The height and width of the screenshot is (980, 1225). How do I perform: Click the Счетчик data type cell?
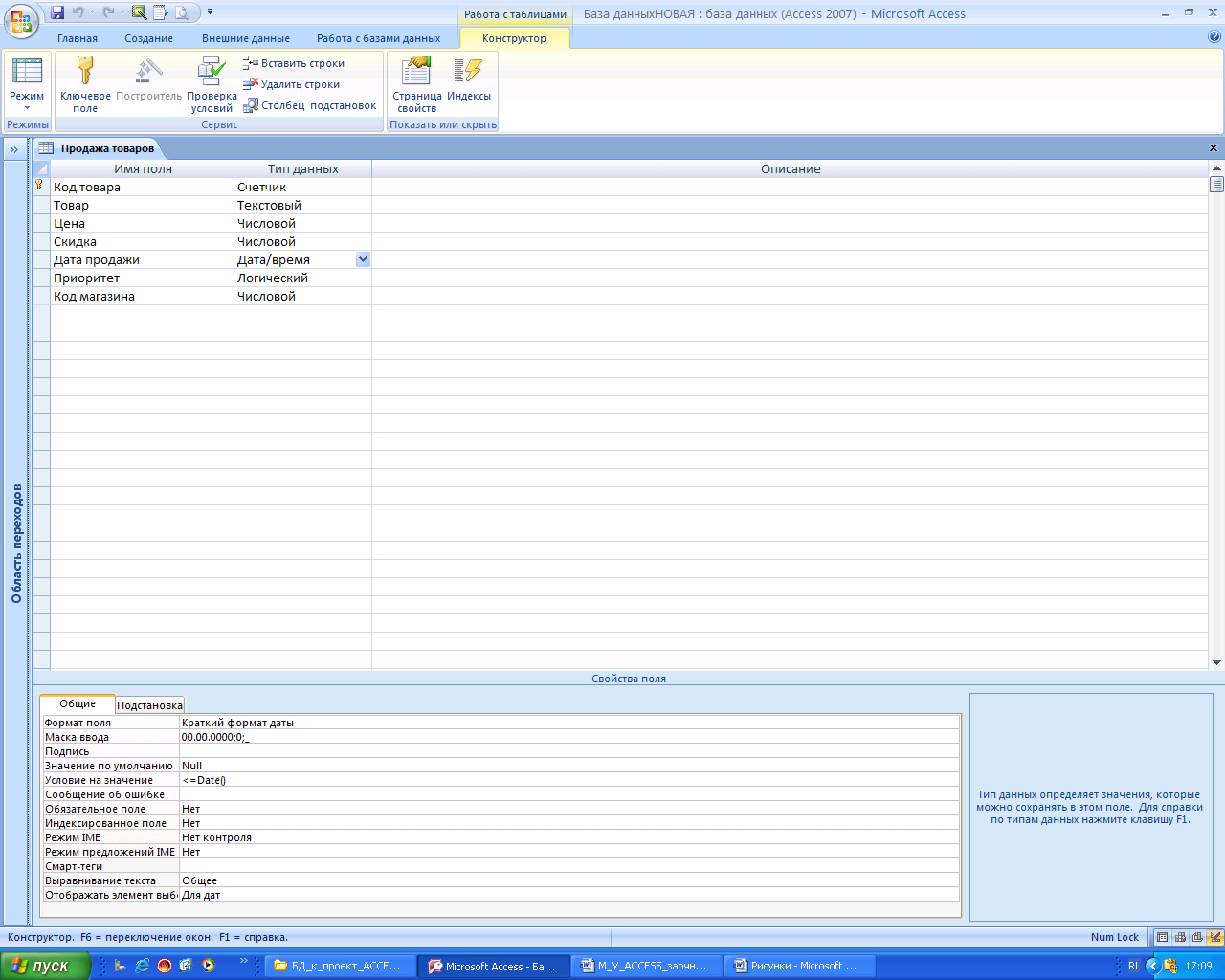tap(302, 188)
